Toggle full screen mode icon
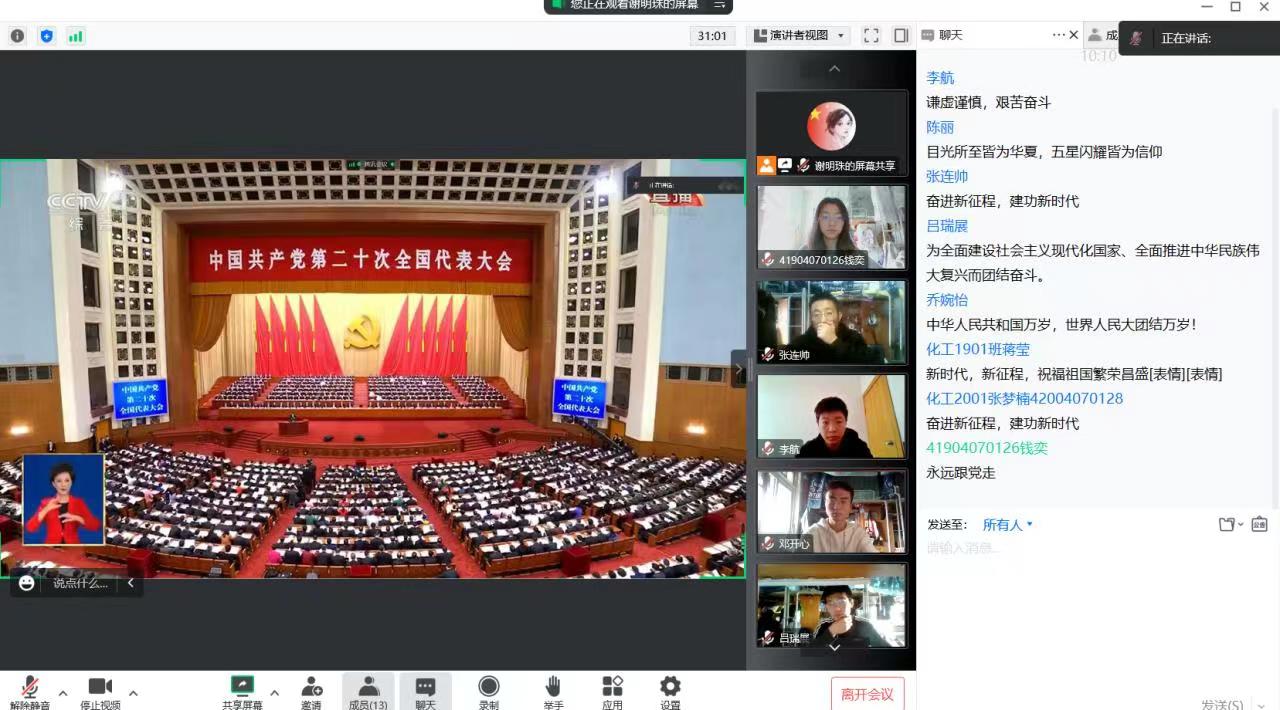 [871, 35]
